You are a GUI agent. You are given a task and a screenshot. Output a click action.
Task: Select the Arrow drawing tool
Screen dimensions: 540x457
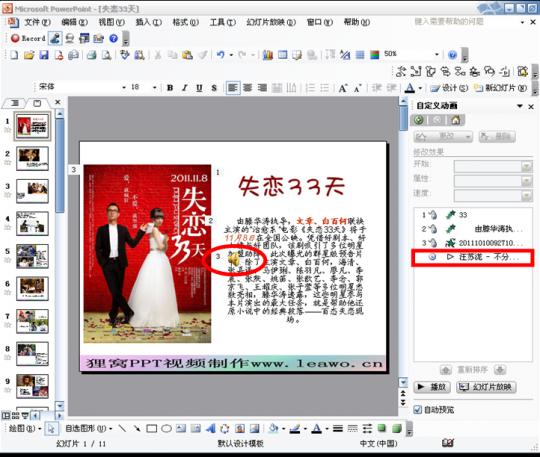click(x=137, y=429)
